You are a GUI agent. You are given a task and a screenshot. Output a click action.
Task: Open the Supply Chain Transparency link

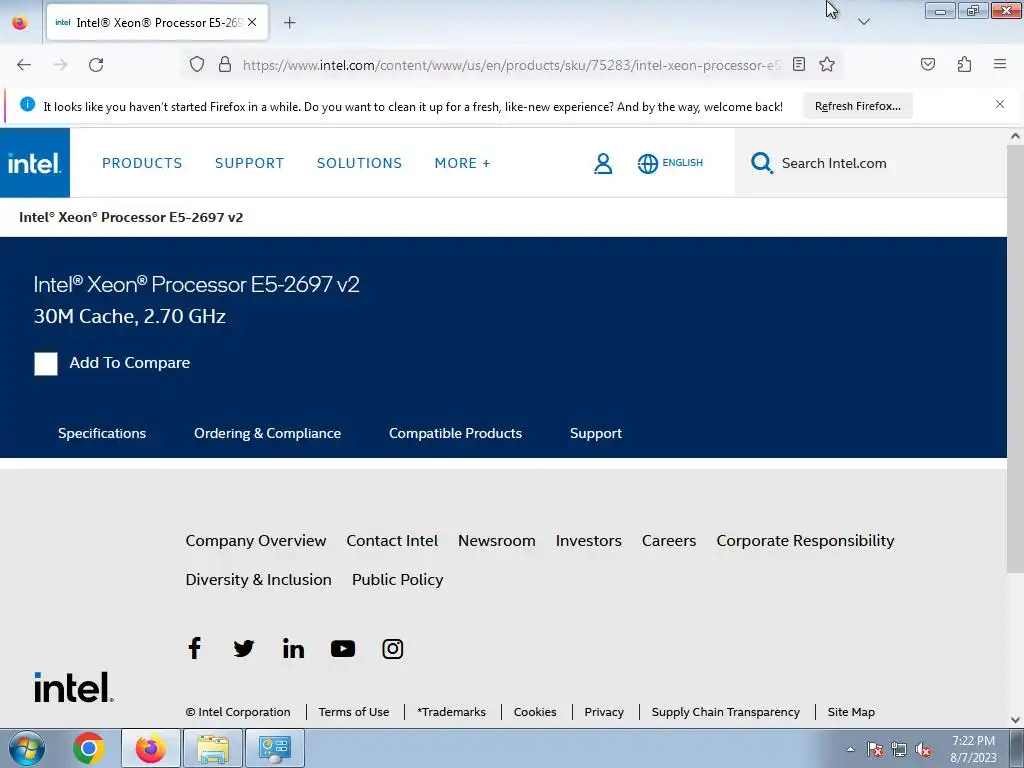(x=726, y=712)
